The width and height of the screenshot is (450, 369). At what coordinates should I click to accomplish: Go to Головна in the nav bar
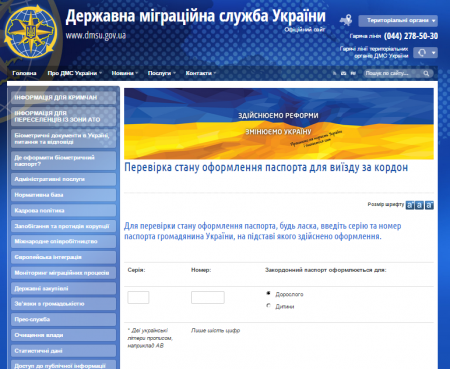[24, 73]
